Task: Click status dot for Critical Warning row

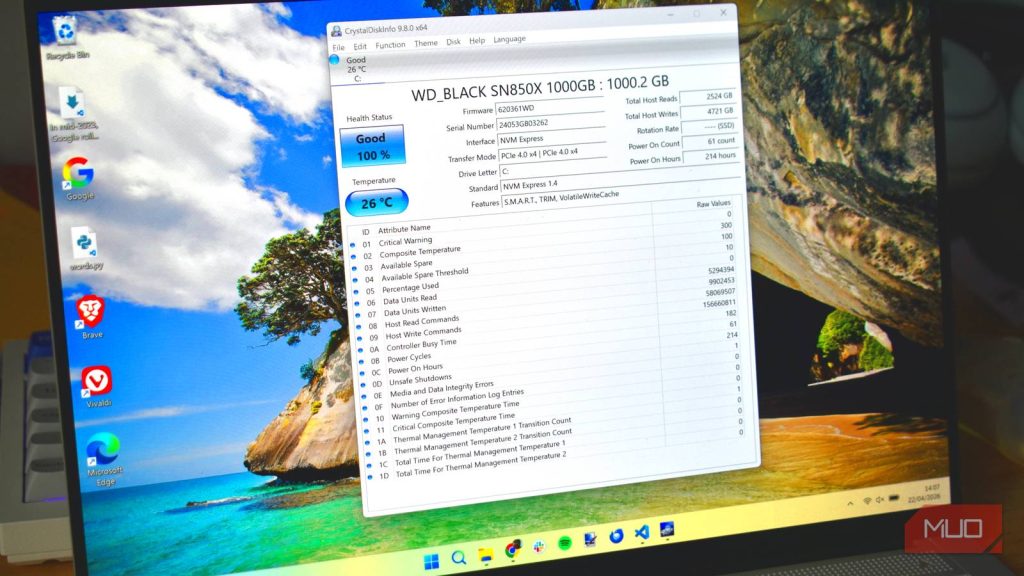Action: [x=353, y=245]
